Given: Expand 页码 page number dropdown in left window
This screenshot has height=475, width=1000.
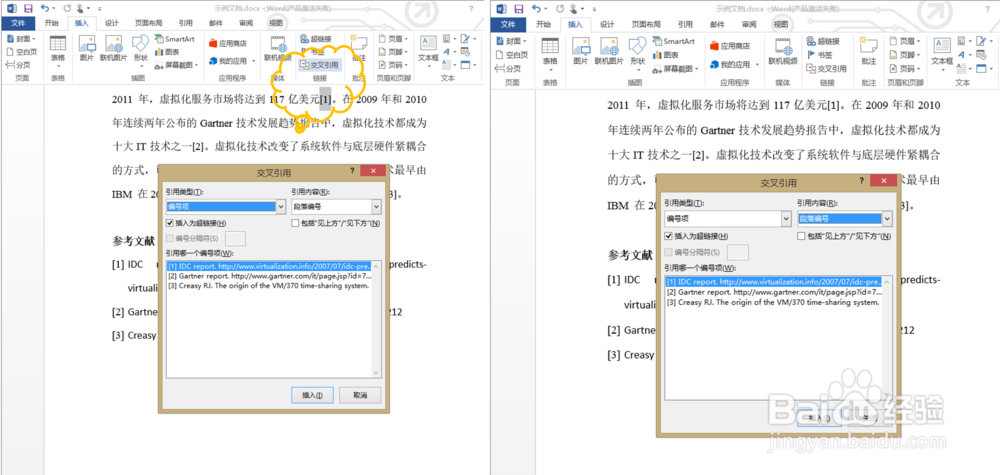Looking at the screenshot, I should (x=407, y=64).
